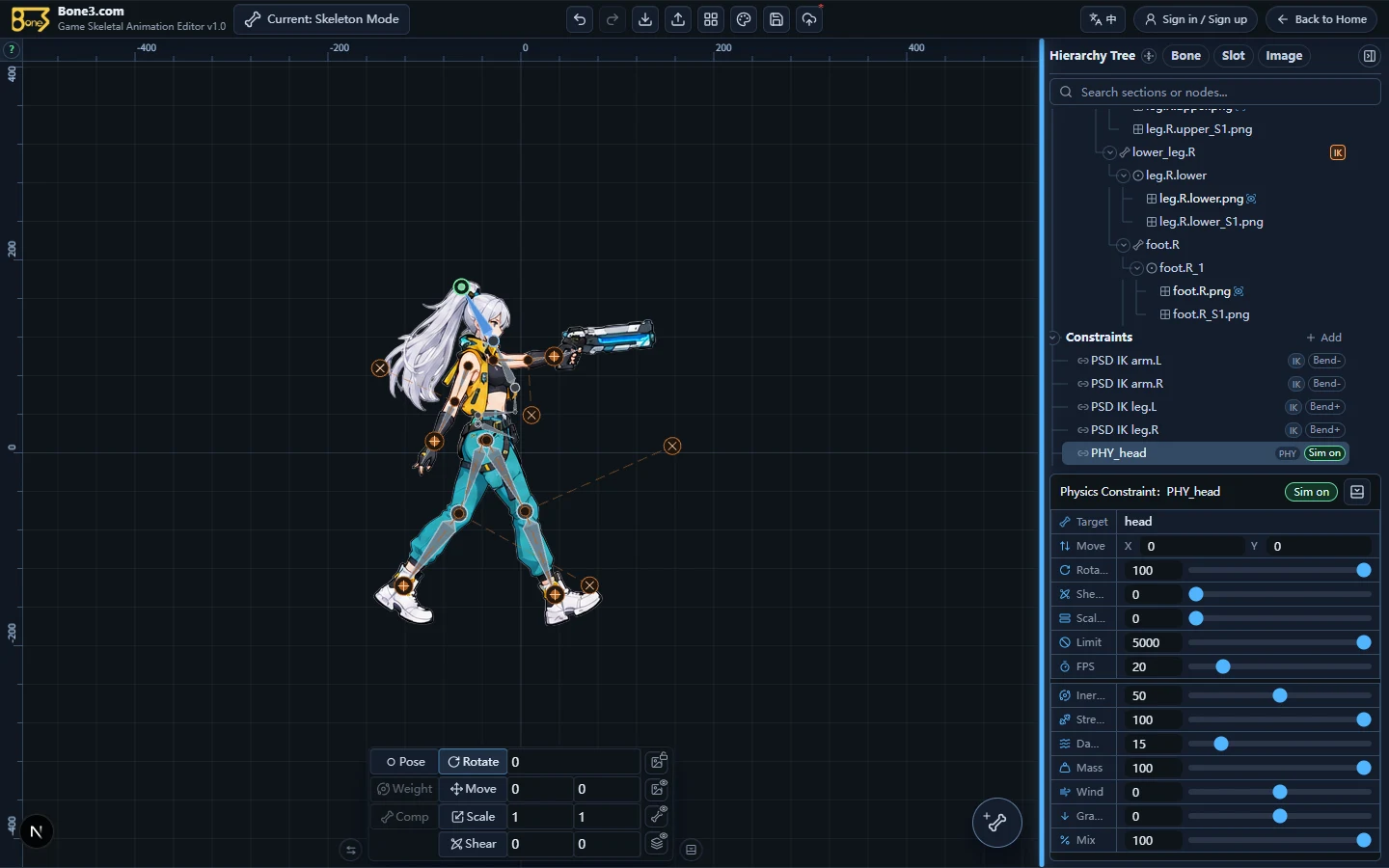Click the import download icon
1389x868 pixels.
(645, 19)
